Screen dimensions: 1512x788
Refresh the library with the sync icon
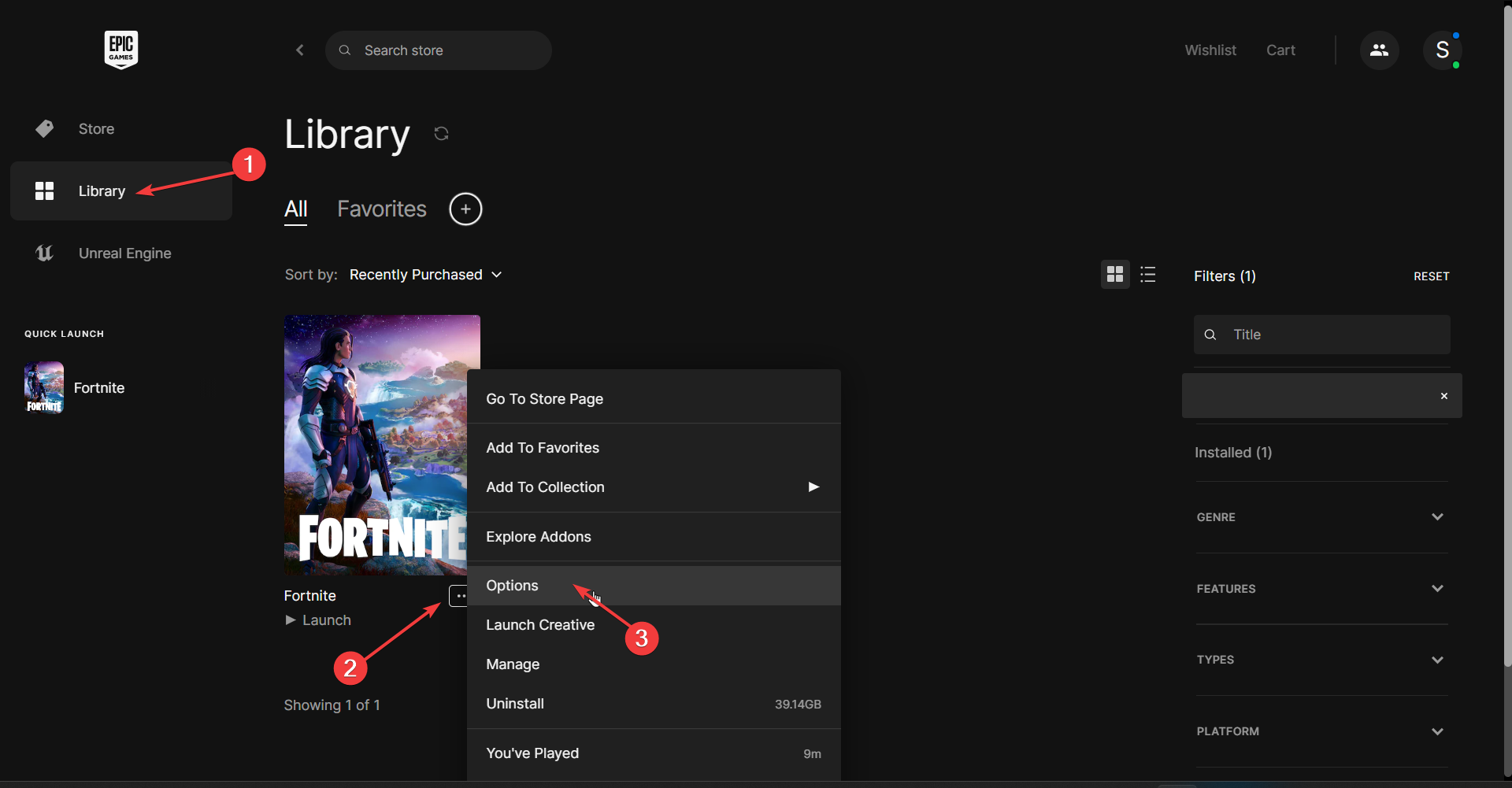pyautogui.click(x=441, y=134)
